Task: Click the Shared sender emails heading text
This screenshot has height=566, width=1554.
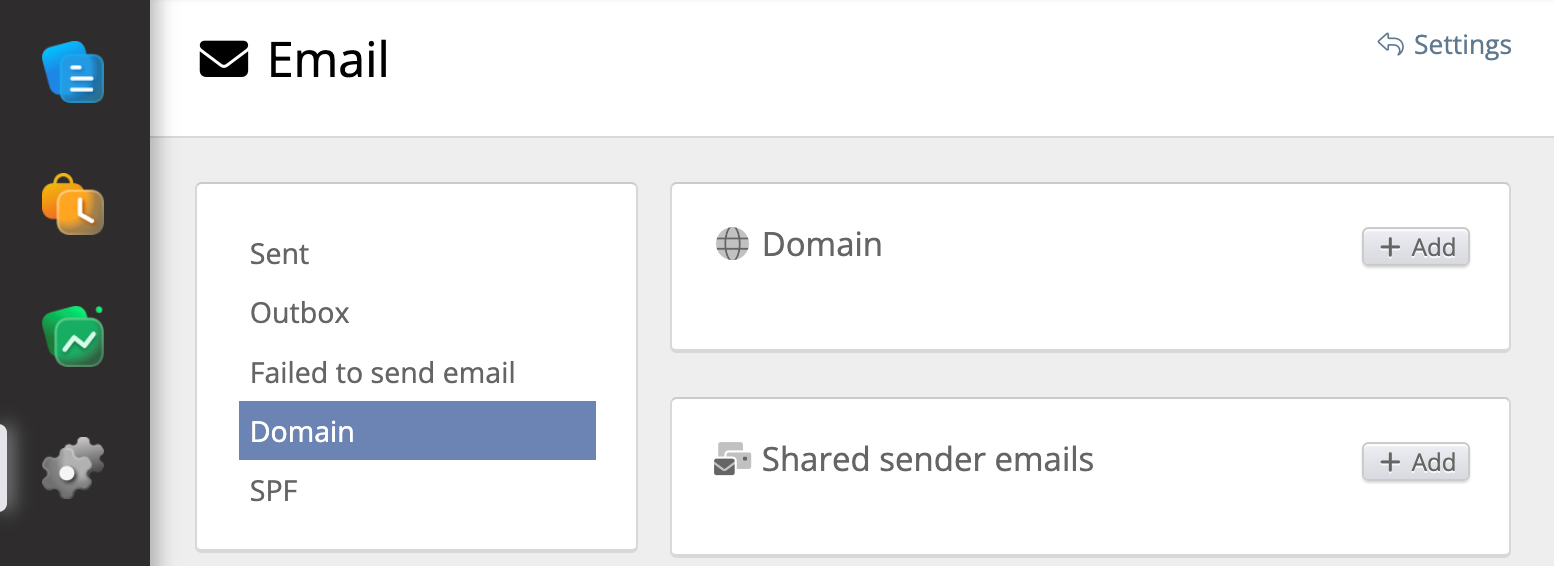Action: [927, 460]
